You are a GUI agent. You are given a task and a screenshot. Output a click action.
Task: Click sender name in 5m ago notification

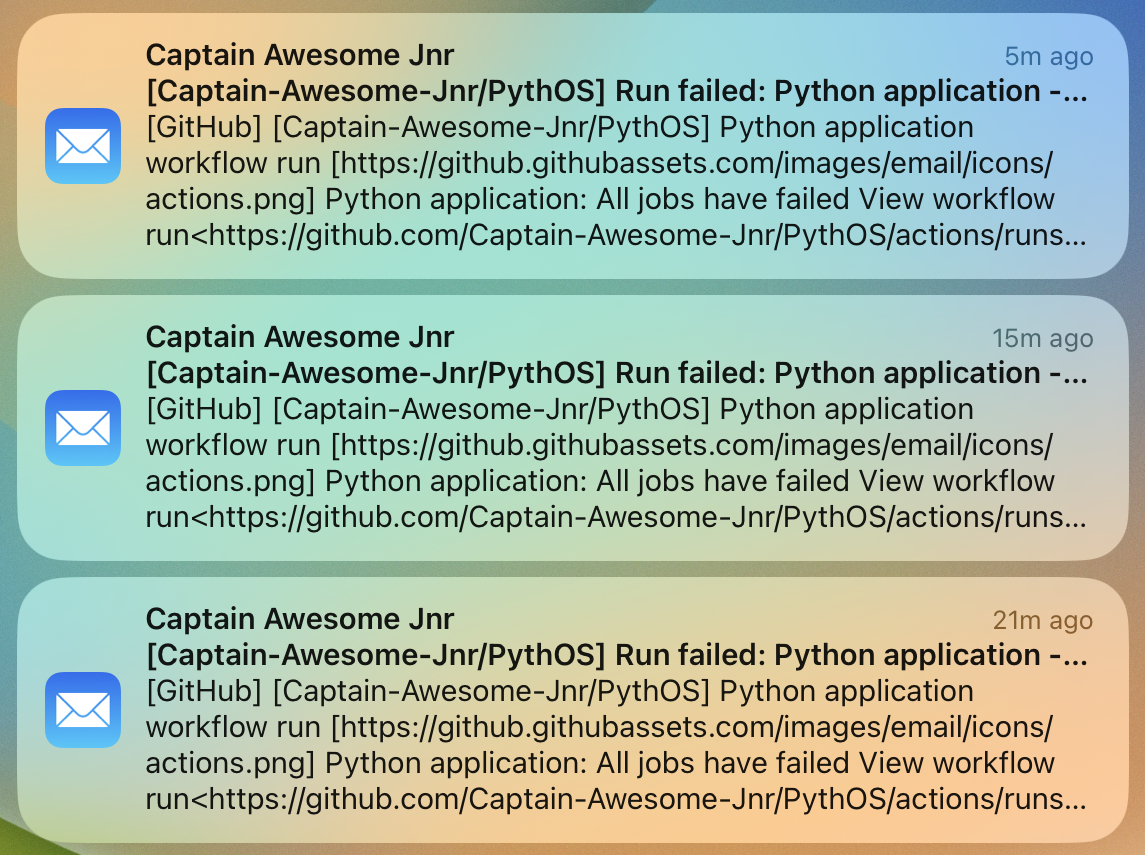299,55
